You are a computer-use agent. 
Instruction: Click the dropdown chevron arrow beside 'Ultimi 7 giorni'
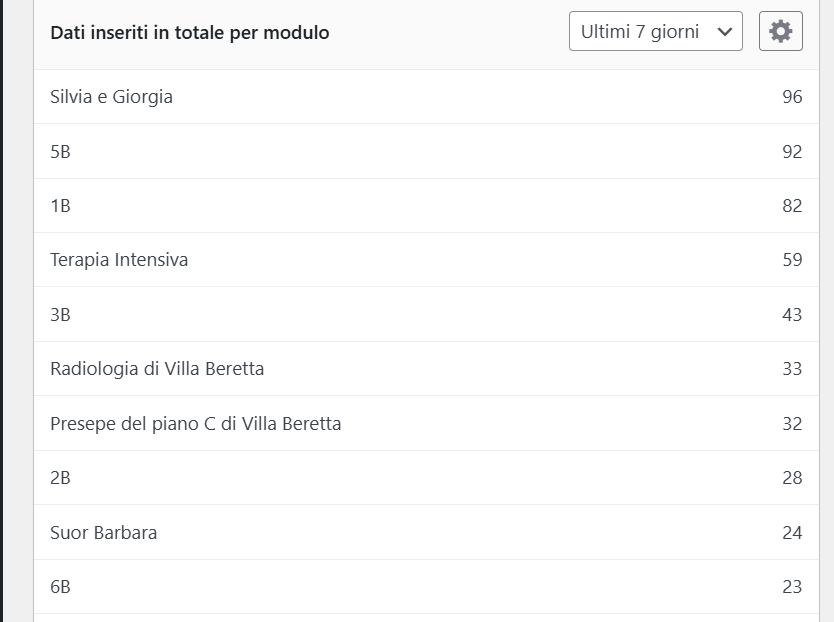(724, 32)
